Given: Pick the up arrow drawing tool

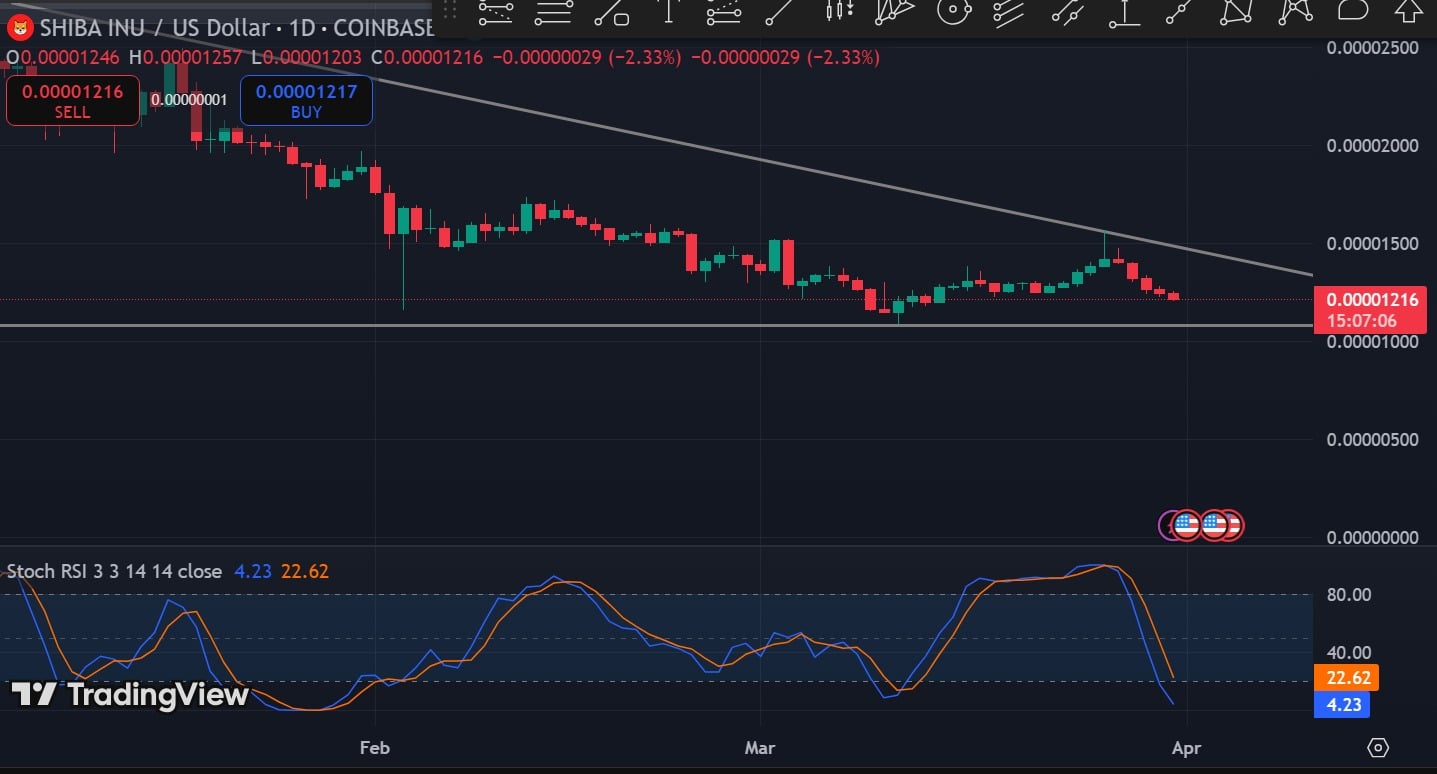Looking at the screenshot, I should pos(1410,11).
